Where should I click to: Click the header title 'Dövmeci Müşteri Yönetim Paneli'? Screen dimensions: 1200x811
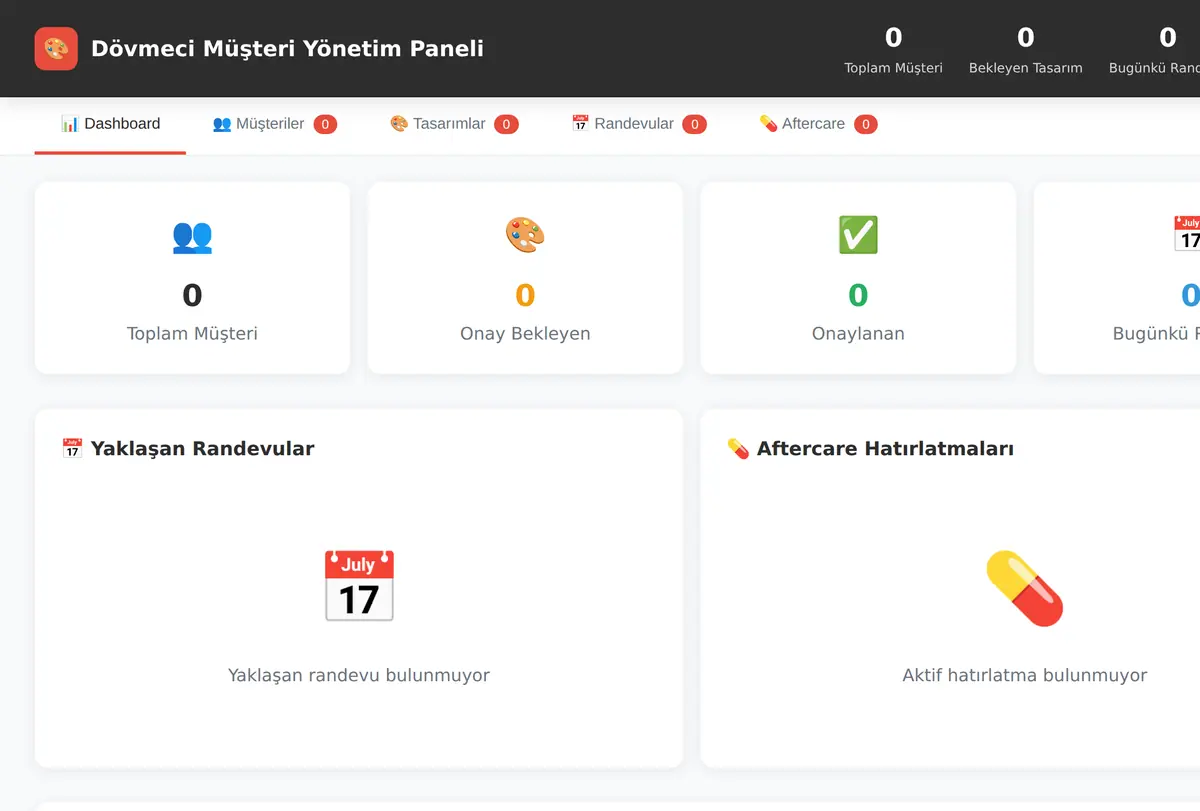pyautogui.click(x=287, y=48)
